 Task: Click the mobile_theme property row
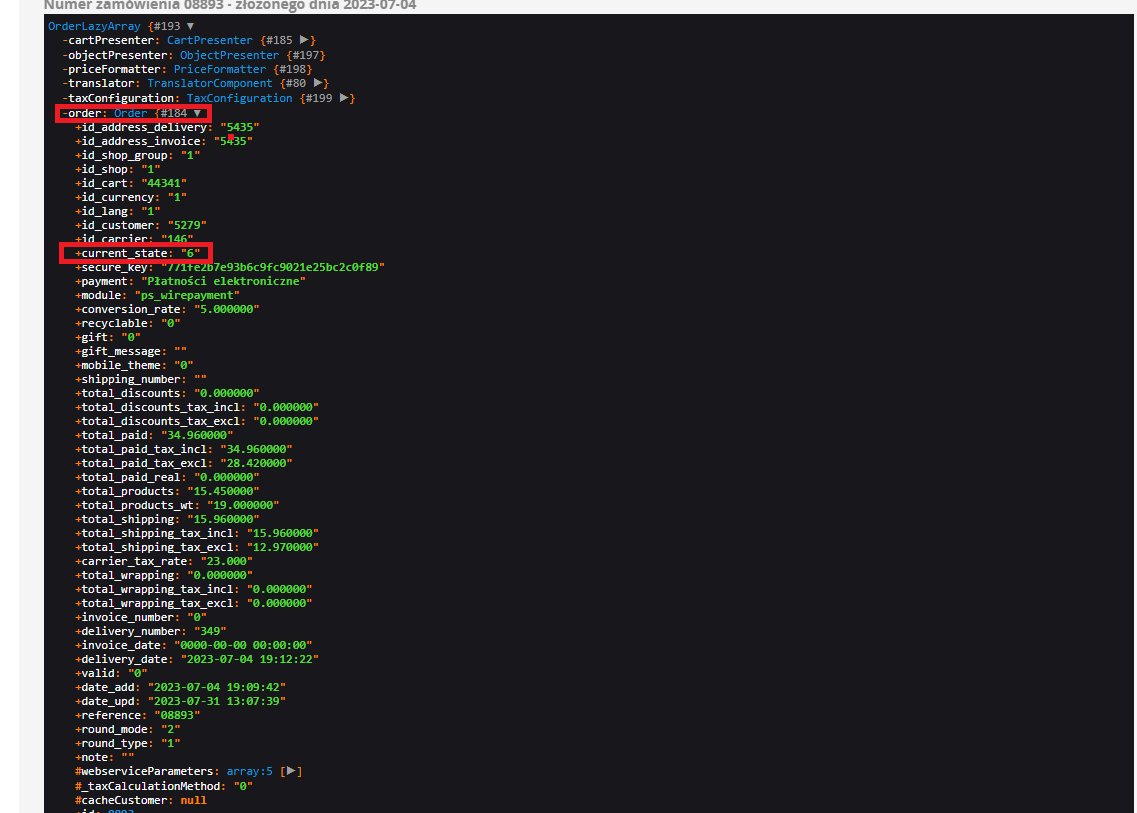pyautogui.click(x=134, y=365)
